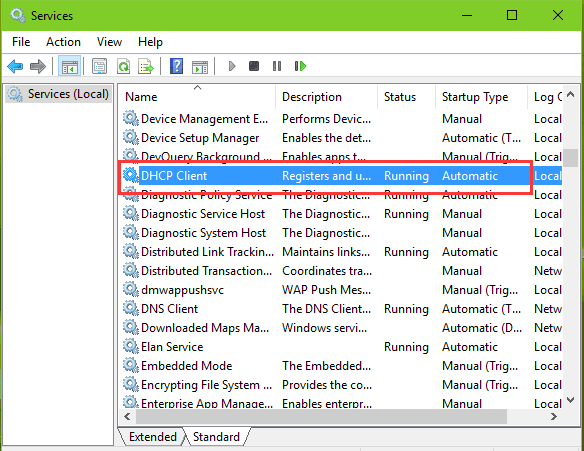
Task: Click the vertical scrollbar down arrow
Action: pyautogui.click(x=571, y=400)
